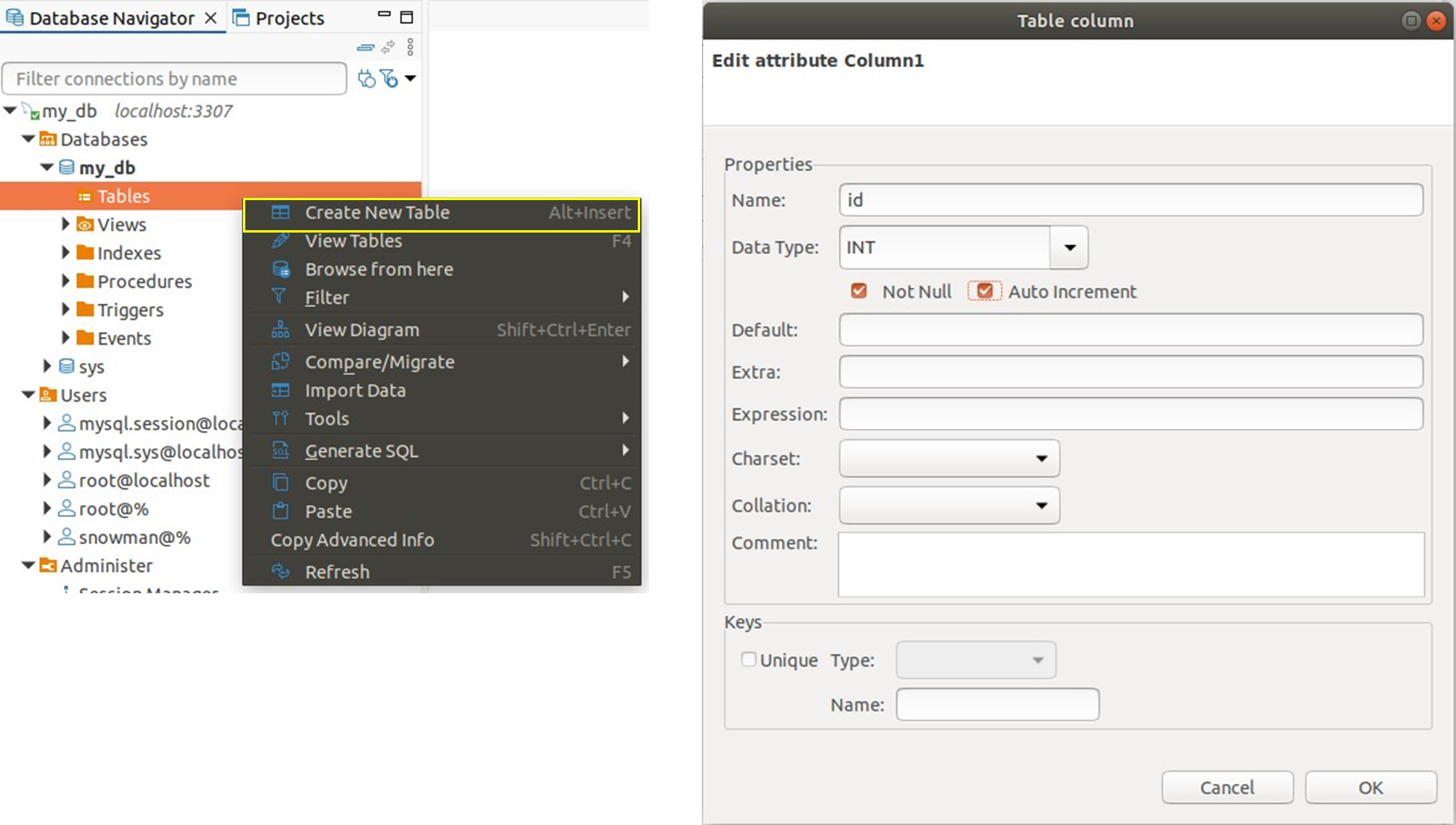Open the Collation dropdown
The width and height of the screenshot is (1456, 825).
coord(949,505)
